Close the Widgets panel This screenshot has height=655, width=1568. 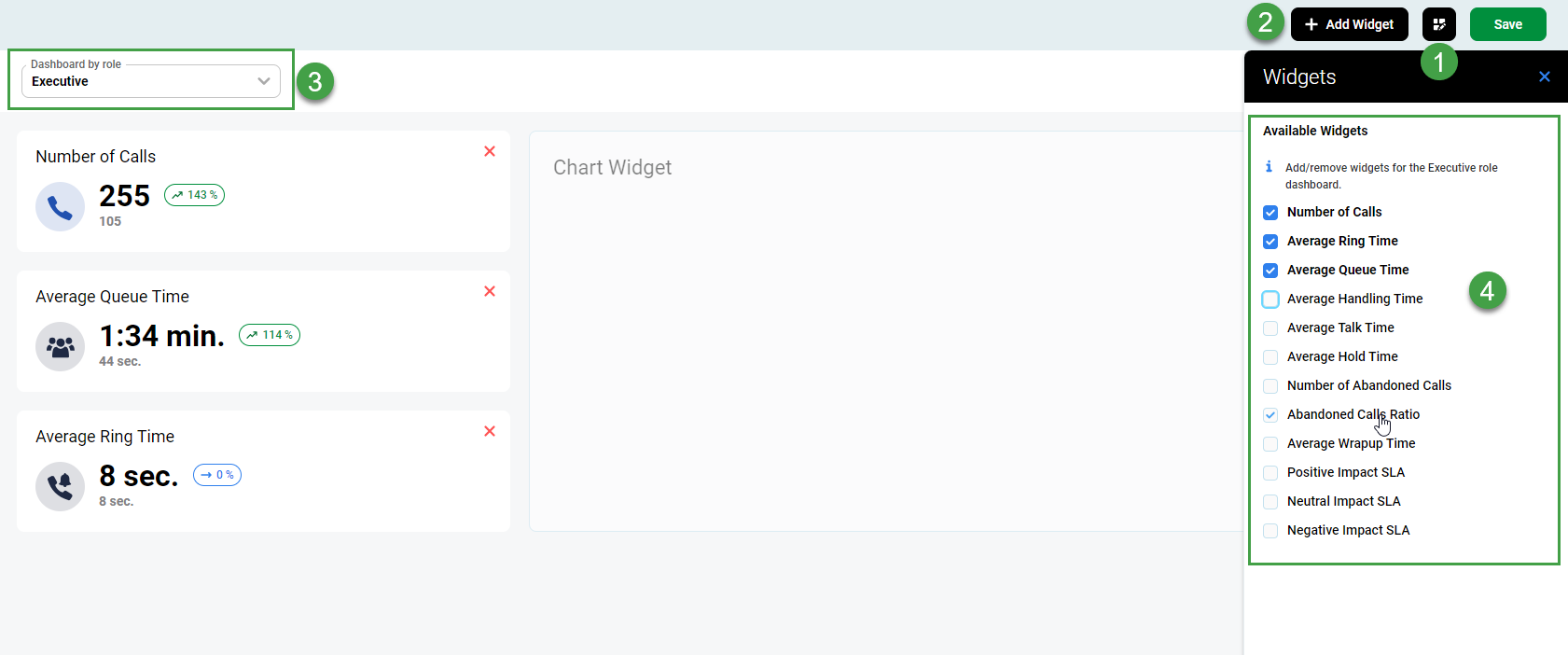coord(1545,77)
